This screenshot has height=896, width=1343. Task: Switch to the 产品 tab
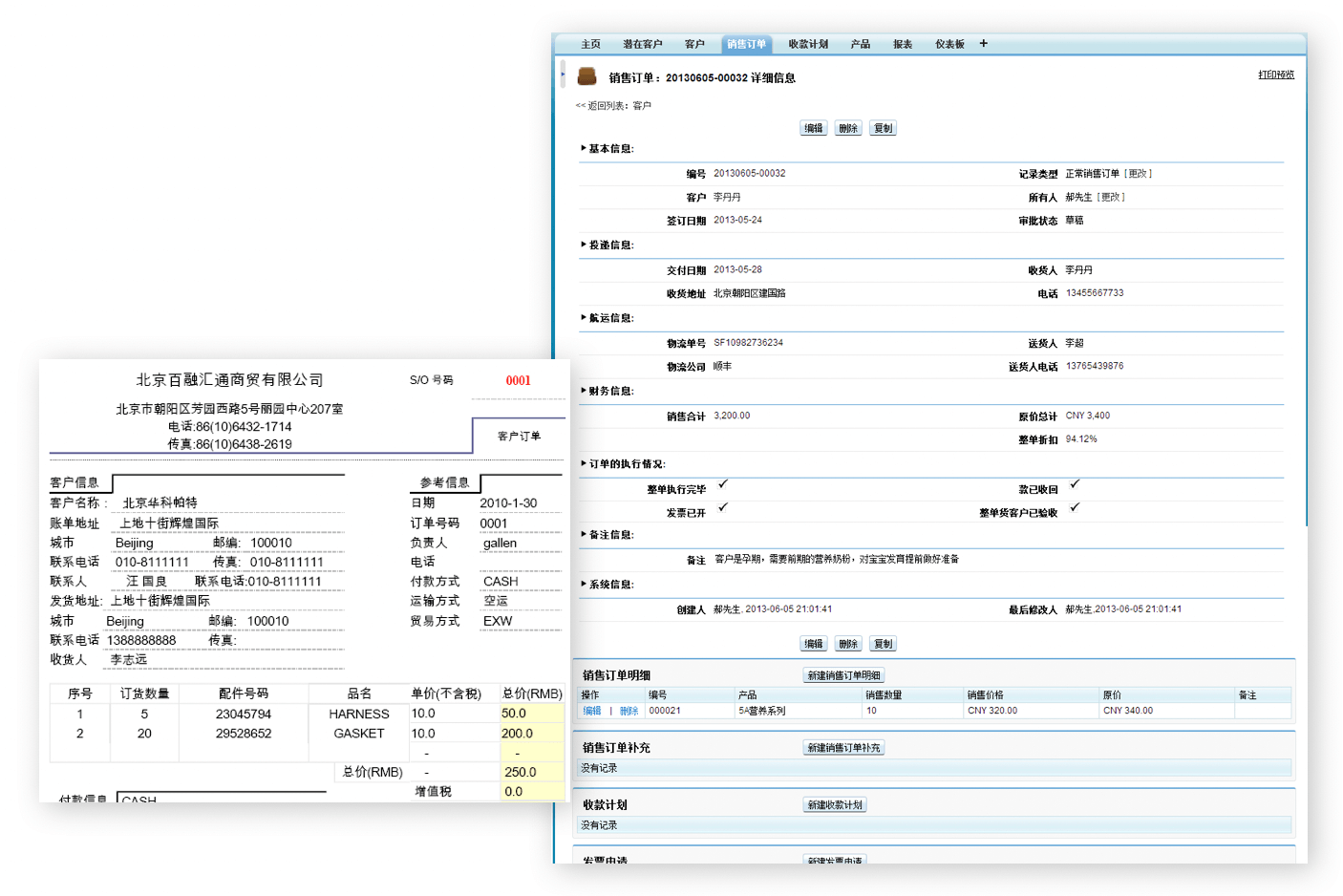coord(860,44)
